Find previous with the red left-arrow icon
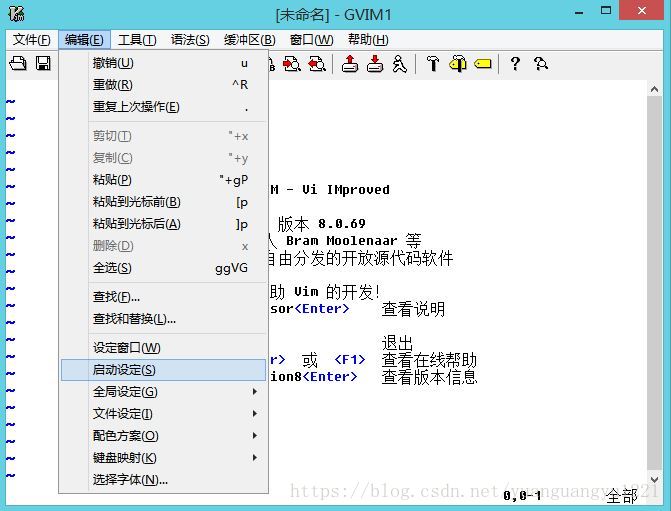 coord(317,64)
